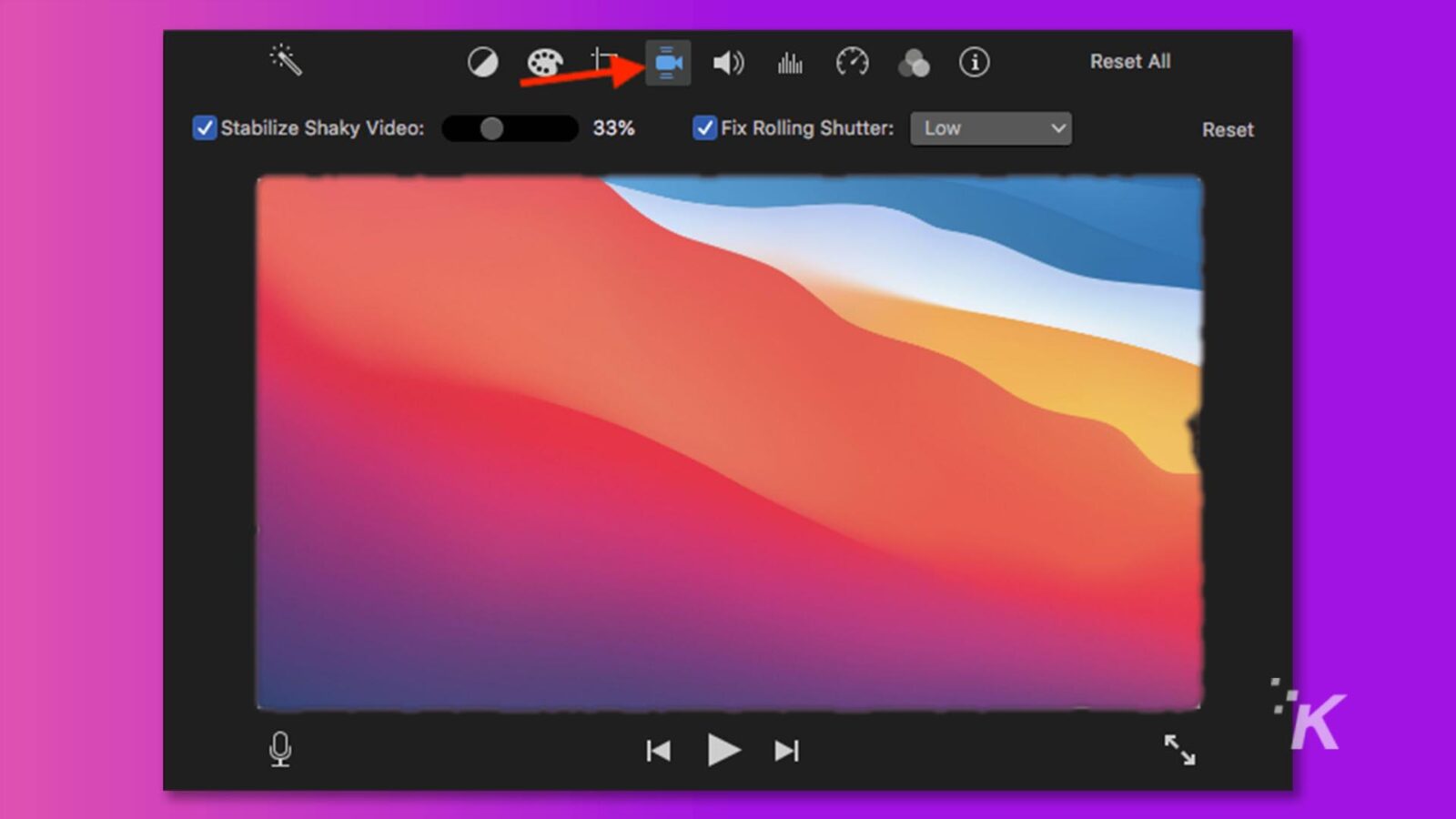
Task: Click the stabilization amount slider knob
Action: click(491, 128)
